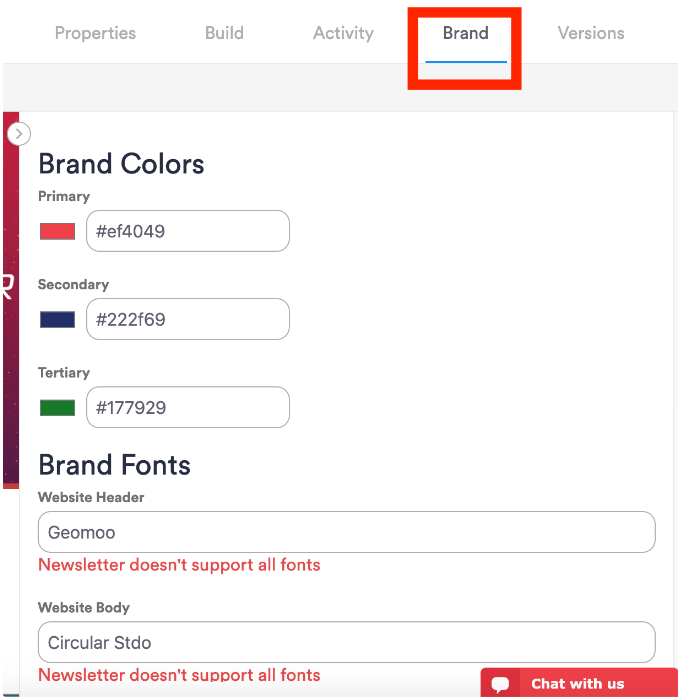Expand the collapsed side panel arrow

19,133
